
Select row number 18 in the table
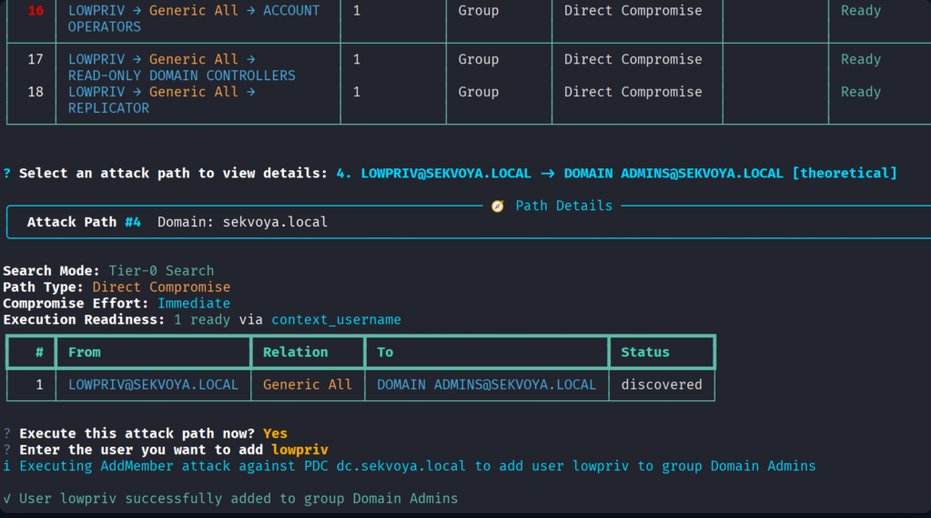[x=35, y=92]
